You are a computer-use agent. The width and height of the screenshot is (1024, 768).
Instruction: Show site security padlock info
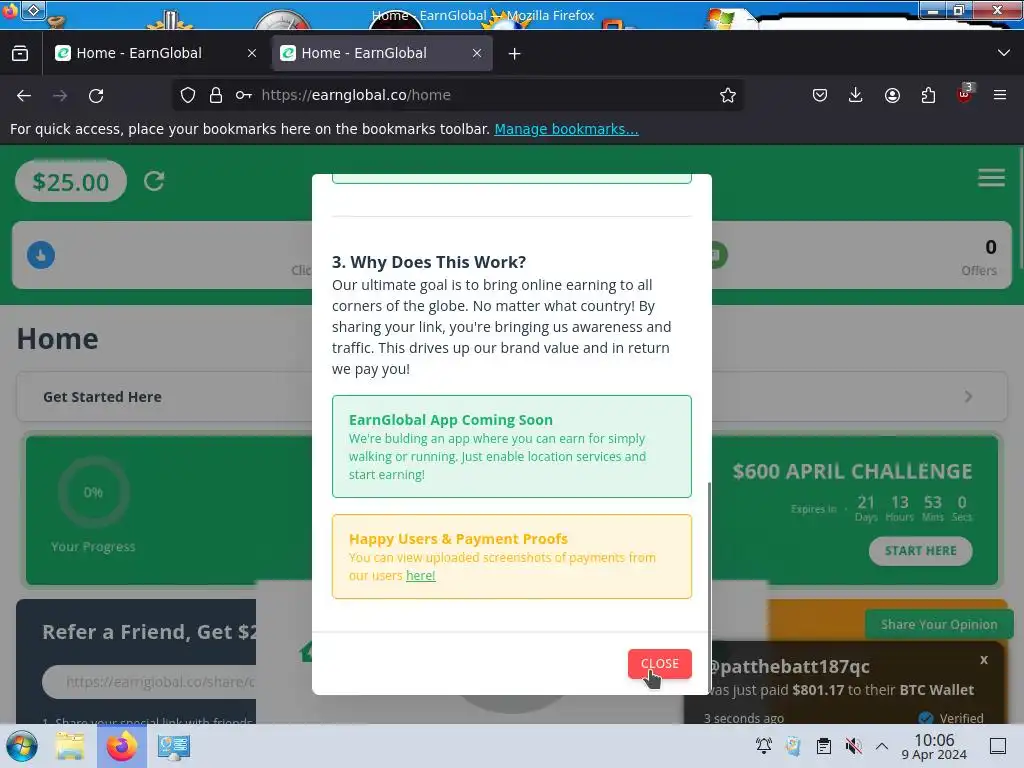[x=216, y=95]
